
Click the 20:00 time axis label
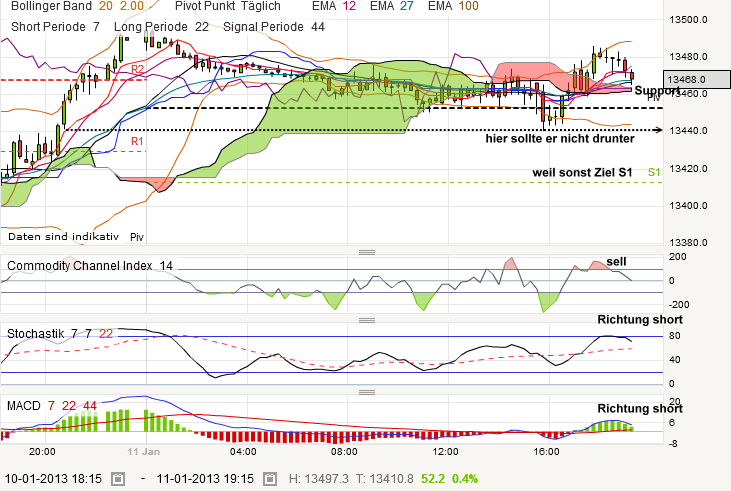pyautogui.click(x=42, y=451)
